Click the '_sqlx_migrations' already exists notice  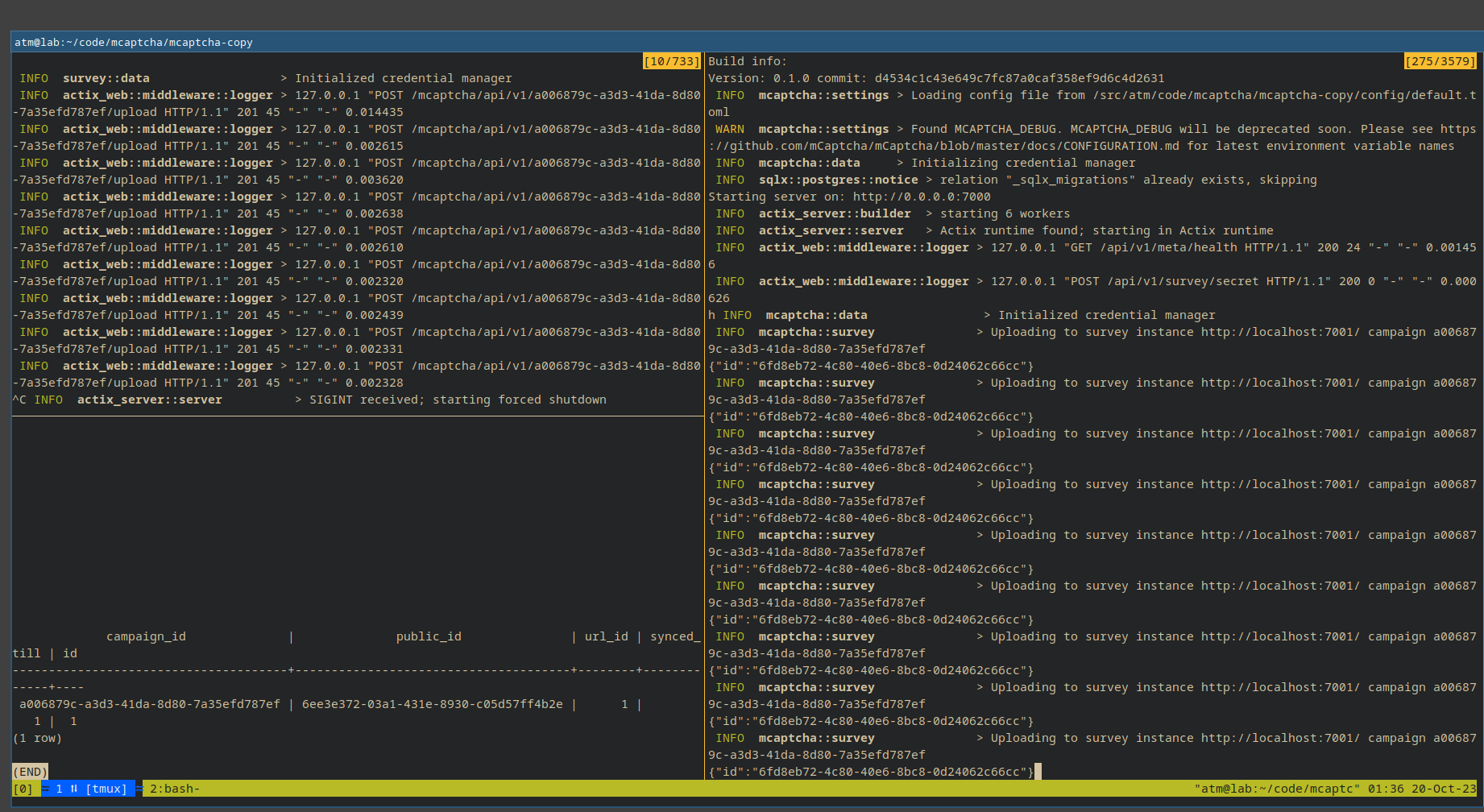pyautogui.click(x=1128, y=180)
